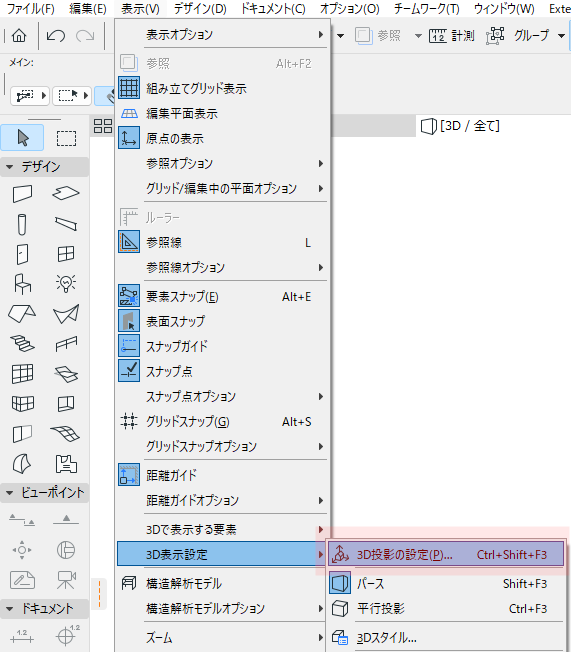Select the Lamp tool
The image size is (571, 652).
pyautogui.click(x=66, y=284)
